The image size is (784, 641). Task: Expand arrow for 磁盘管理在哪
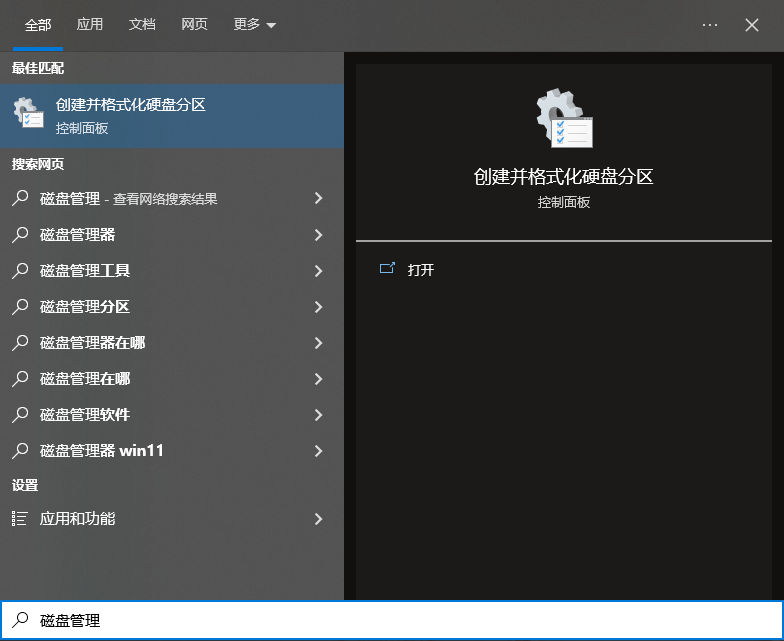click(318, 378)
